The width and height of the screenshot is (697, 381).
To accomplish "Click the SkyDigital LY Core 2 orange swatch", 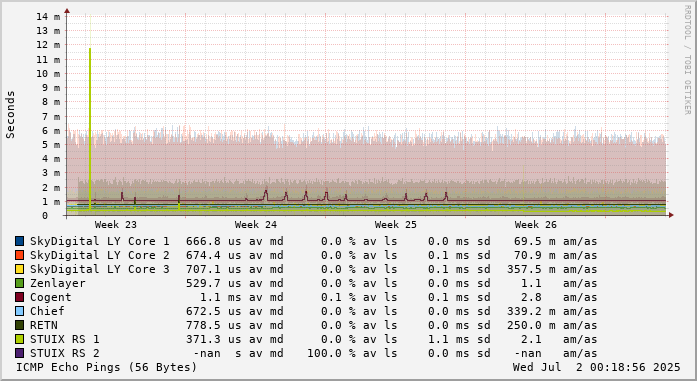I will [20, 255].
